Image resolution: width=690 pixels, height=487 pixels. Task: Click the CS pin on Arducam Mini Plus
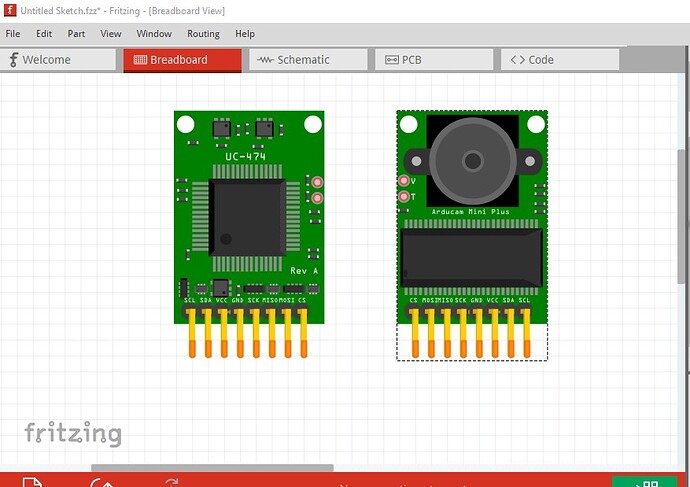coord(415,333)
